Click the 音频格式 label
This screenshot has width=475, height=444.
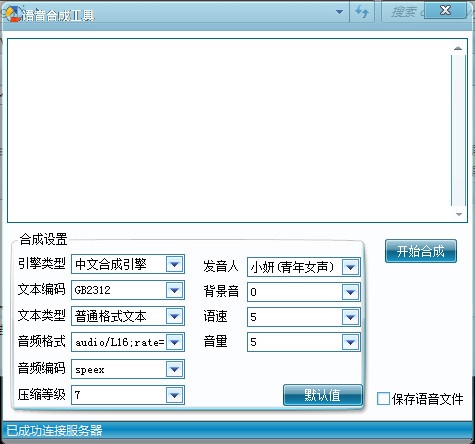point(42,341)
